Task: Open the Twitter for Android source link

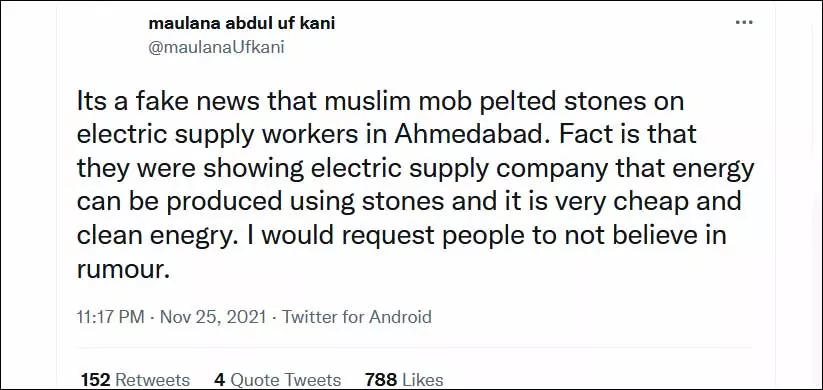Action: (x=357, y=317)
